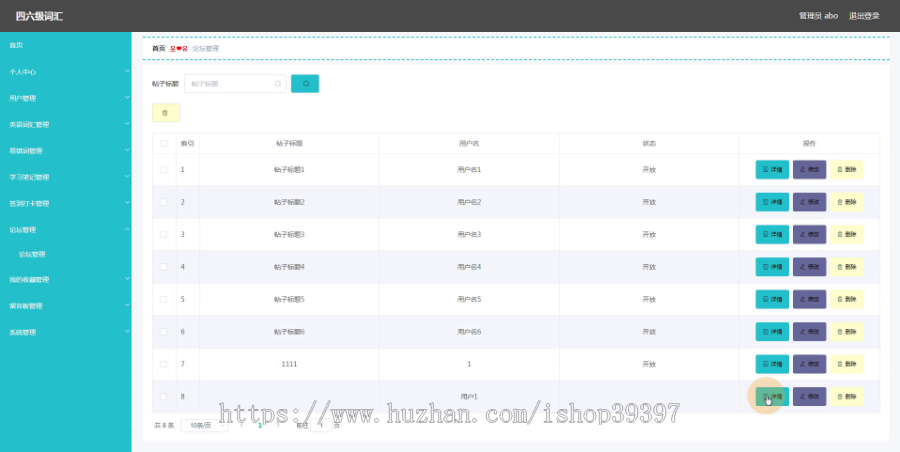Click 首页 in the breadcrumb
Image resolution: width=900 pixels, height=452 pixels.
[158, 49]
